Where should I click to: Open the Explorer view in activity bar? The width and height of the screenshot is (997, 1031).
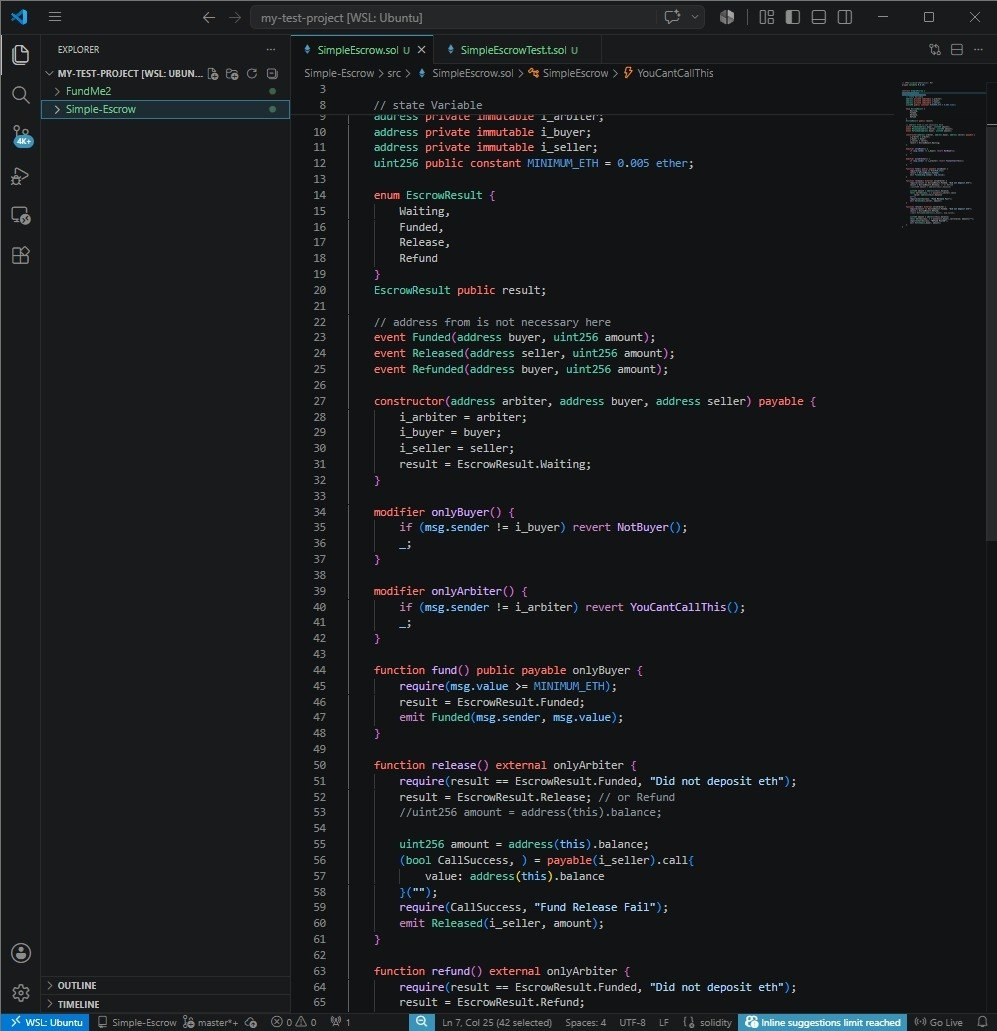[x=20, y=55]
